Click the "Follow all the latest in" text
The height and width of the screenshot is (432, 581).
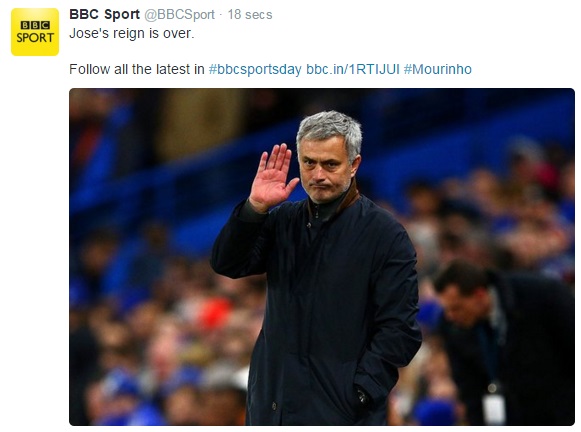(x=137, y=69)
